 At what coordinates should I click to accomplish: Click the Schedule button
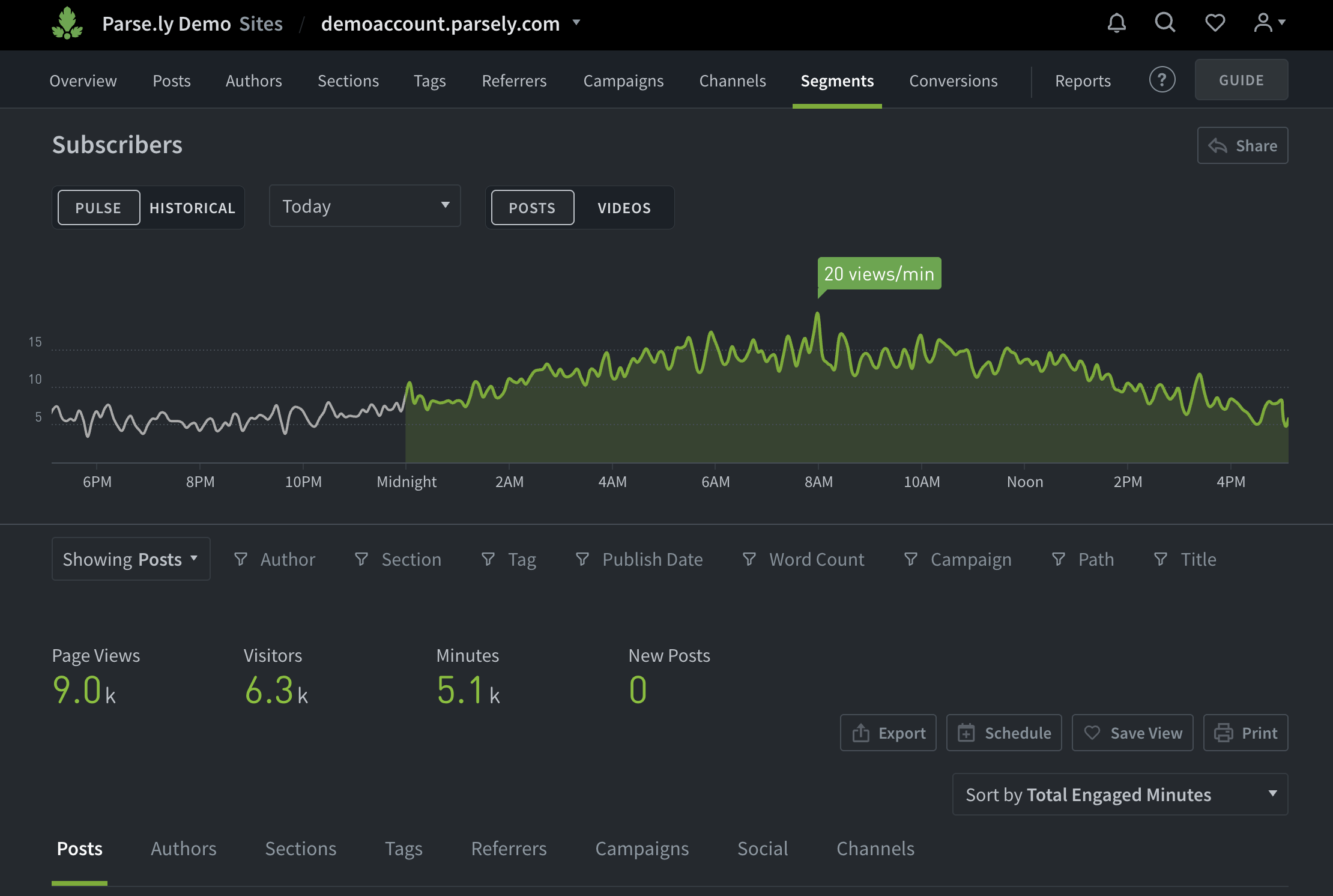(x=1004, y=733)
